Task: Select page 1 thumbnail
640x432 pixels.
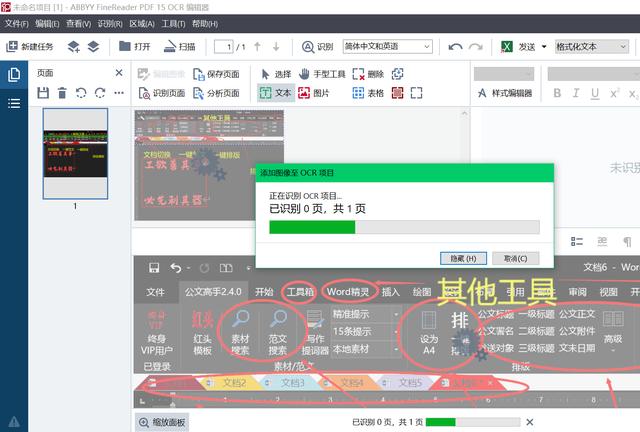Action: click(x=76, y=154)
